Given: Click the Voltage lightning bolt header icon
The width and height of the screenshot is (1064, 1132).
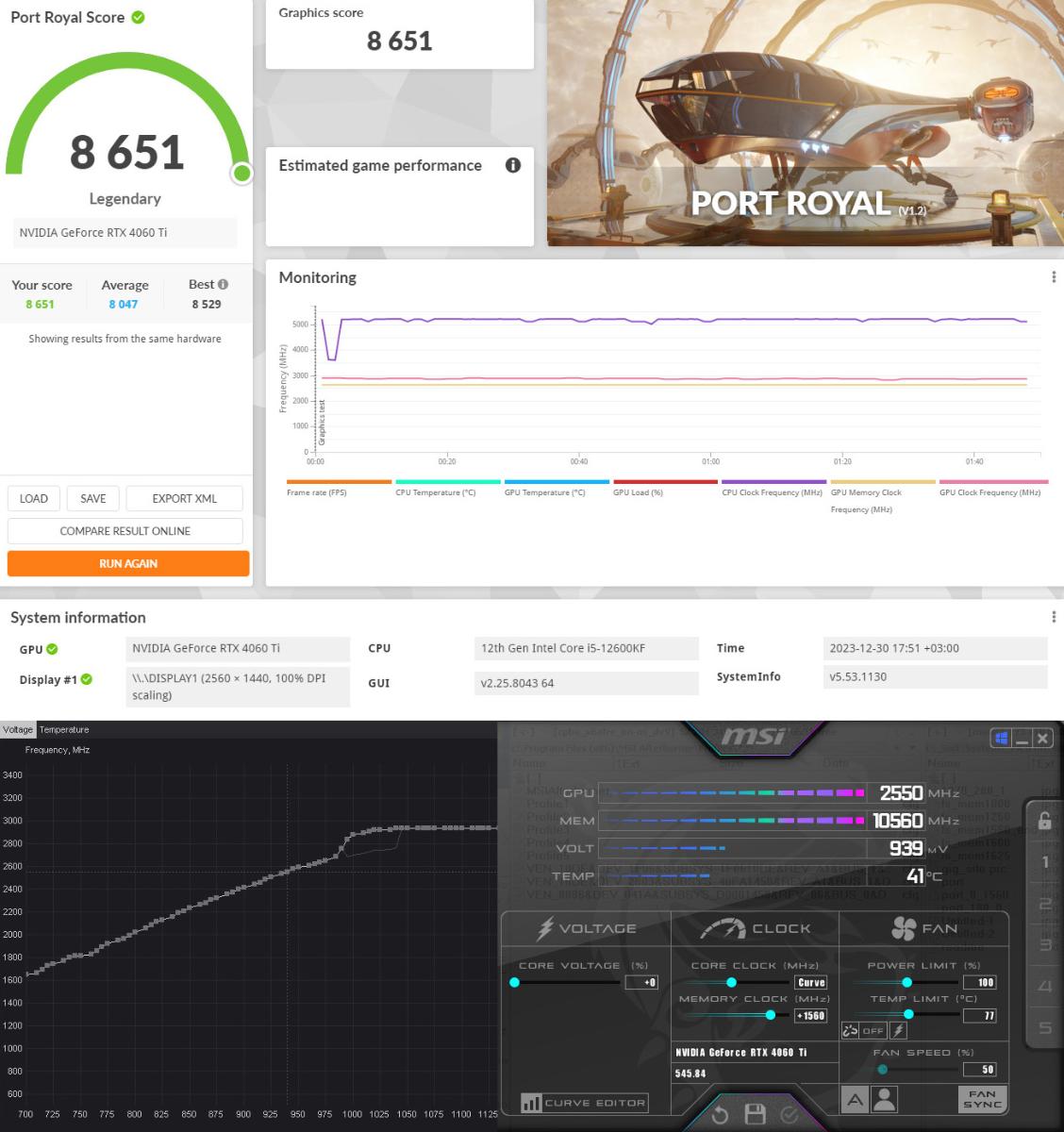Looking at the screenshot, I should pyautogui.click(x=545, y=928).
